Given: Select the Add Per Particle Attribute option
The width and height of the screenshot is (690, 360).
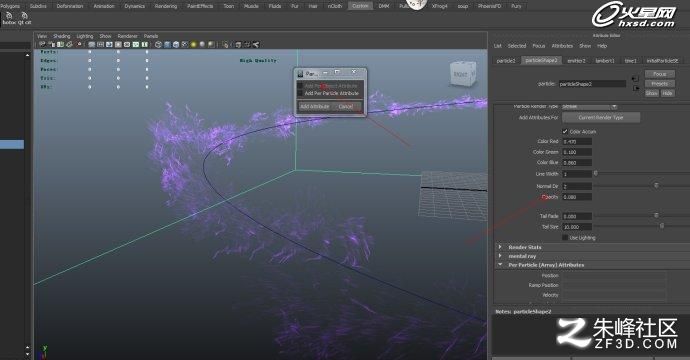Looking at the screenshot, I should 331,93.
